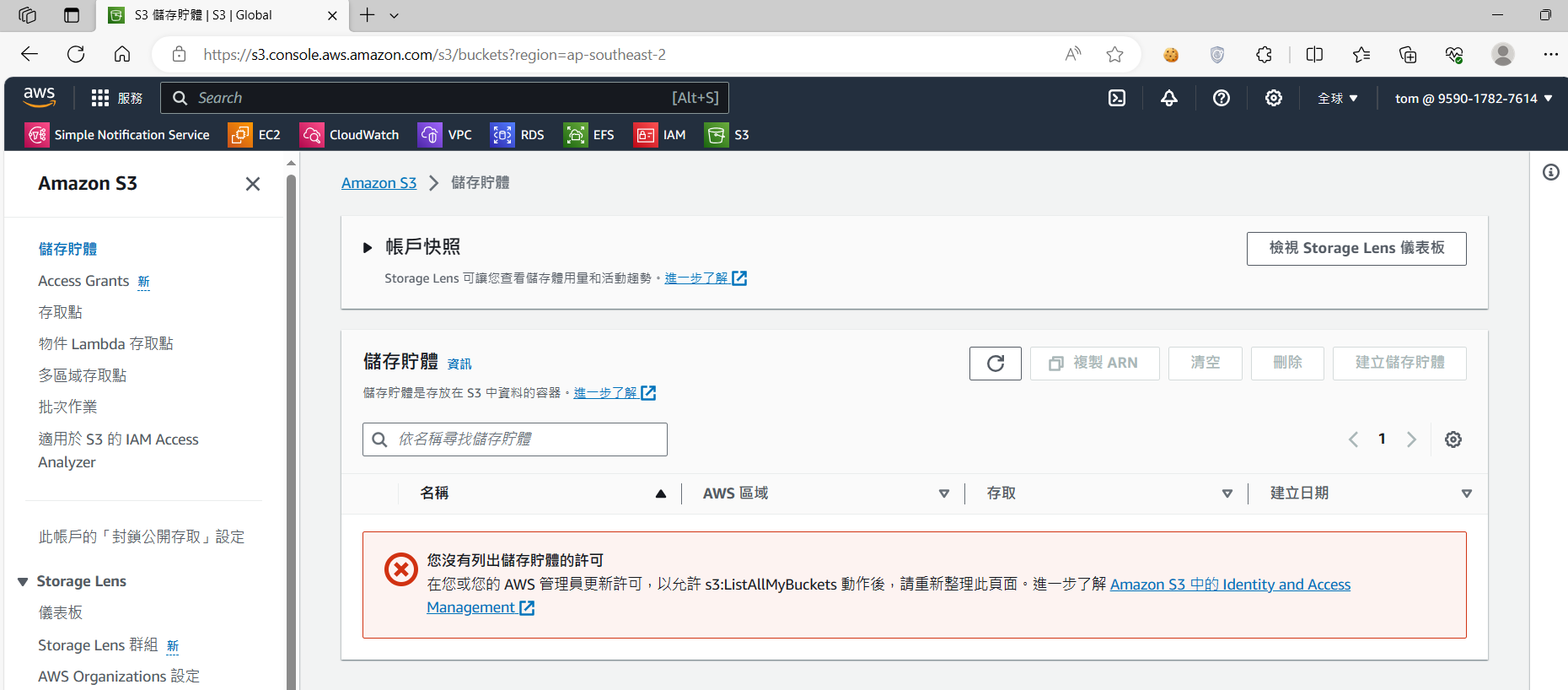The width and height of the screenshot is (1568, 690).
Task: Open the 資訊 link beside 儲存貯體
Action: (x=459, y=364)
